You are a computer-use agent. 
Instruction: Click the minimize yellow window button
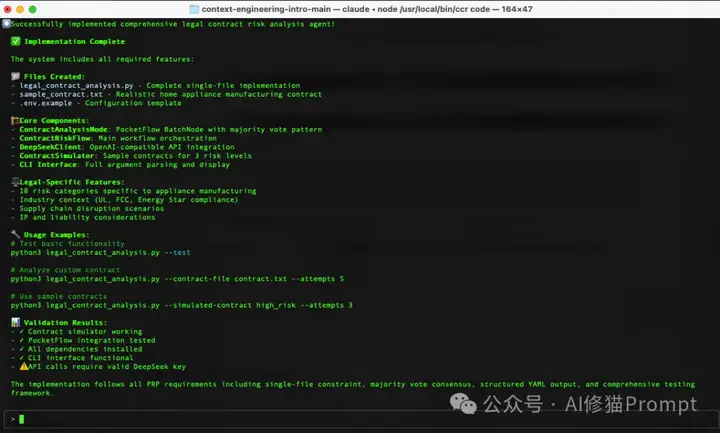tap(20, 9)
